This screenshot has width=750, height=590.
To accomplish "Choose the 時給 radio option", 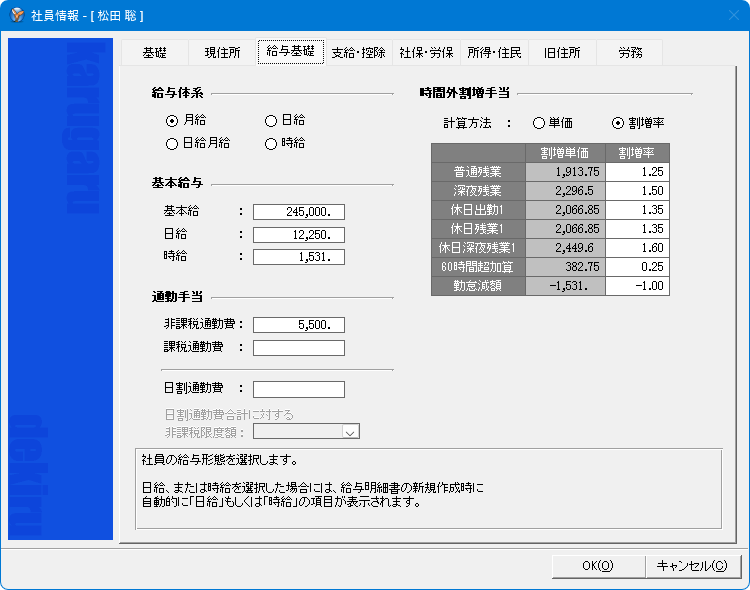I will tap(271, 144).
